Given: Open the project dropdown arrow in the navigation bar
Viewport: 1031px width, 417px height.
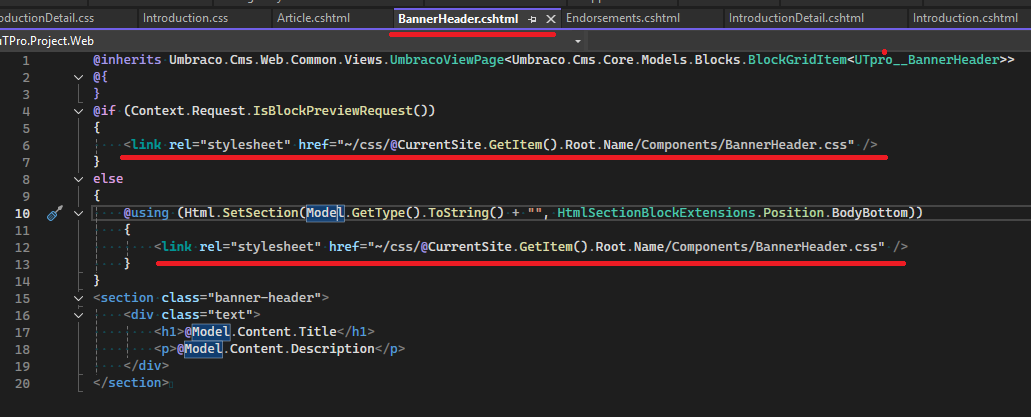Looking at the screenshot, I should tap(578, 41).
